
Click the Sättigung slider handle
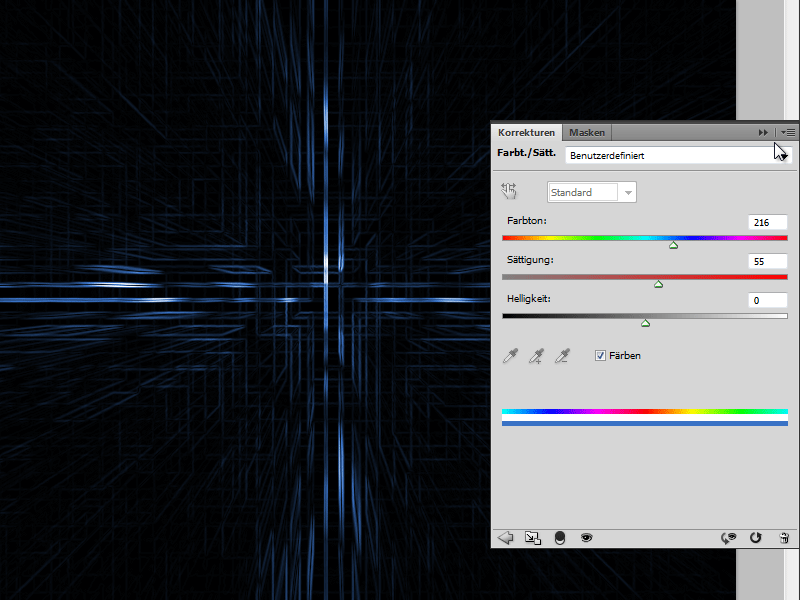[659, 284]
